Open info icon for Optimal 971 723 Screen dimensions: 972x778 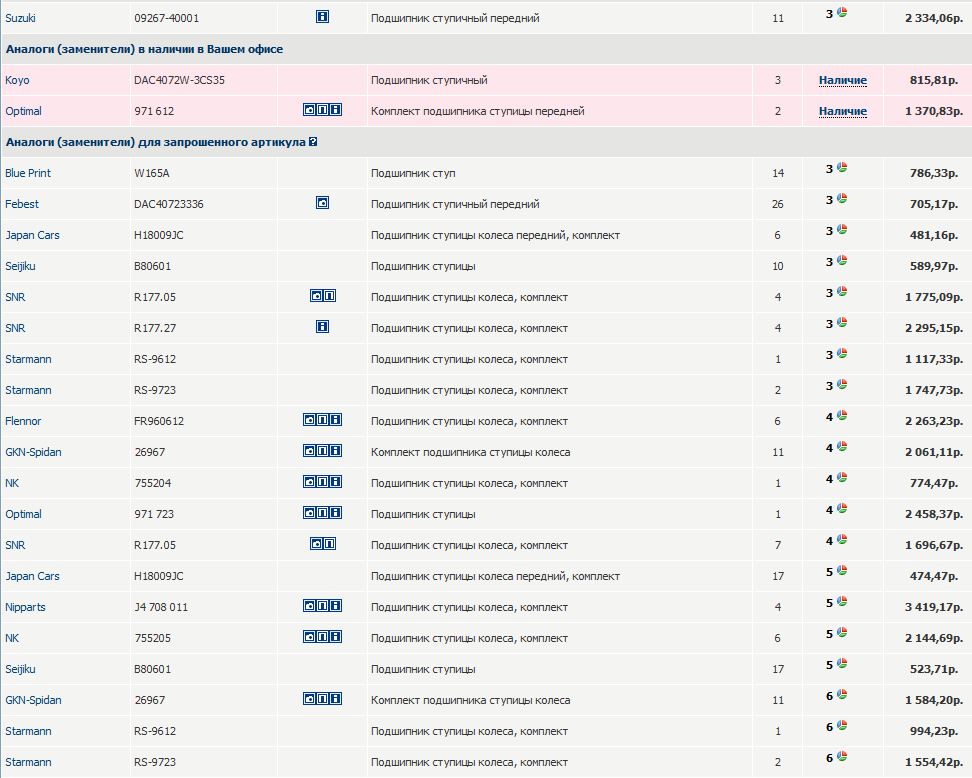click(335, 513)
